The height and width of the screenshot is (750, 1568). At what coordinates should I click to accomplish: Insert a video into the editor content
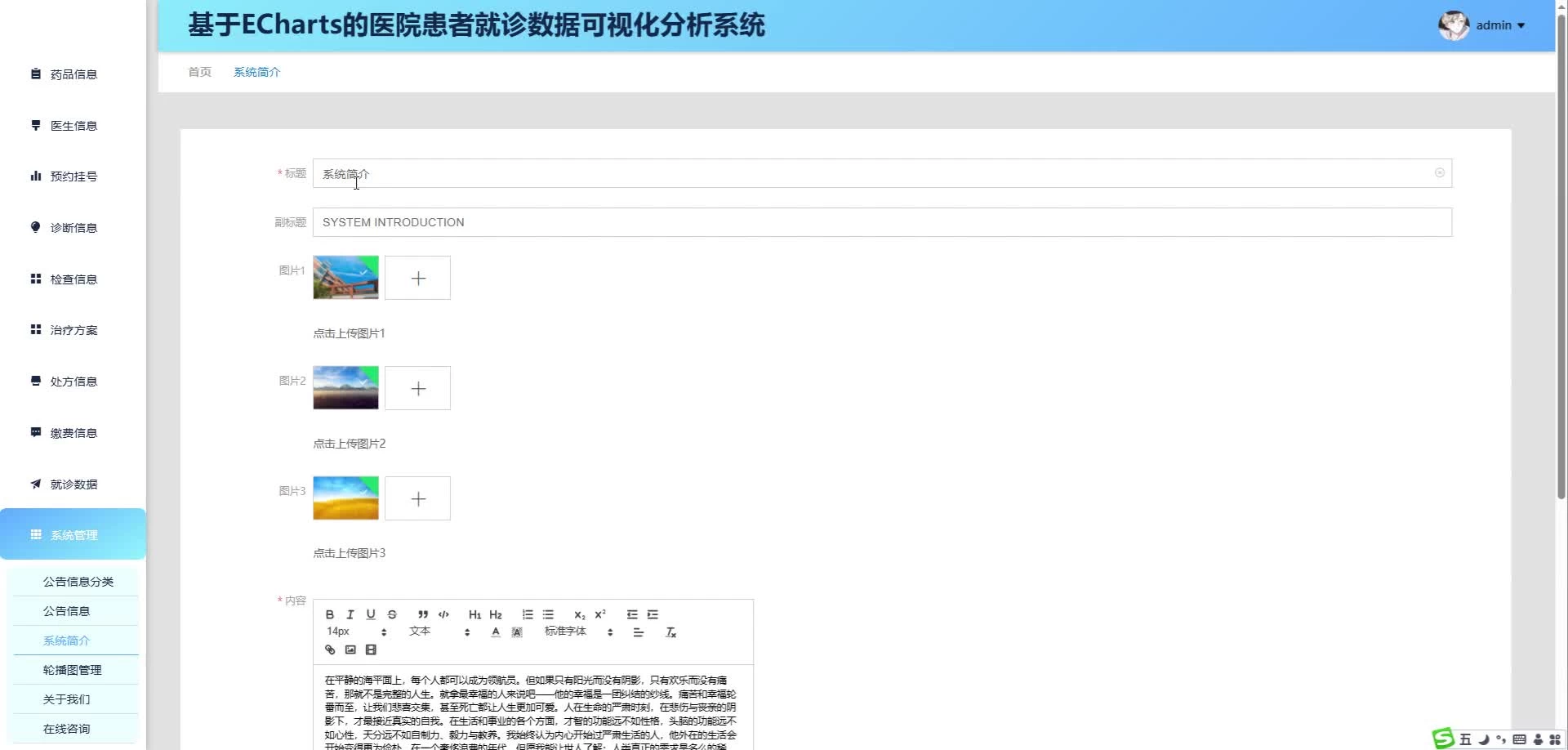pyautogui.click(x=371, y=650)
